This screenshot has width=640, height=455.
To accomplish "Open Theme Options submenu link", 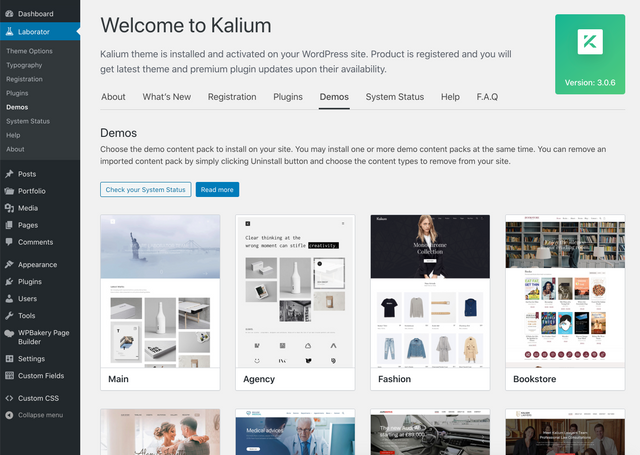I will click(x=29, y=51).
